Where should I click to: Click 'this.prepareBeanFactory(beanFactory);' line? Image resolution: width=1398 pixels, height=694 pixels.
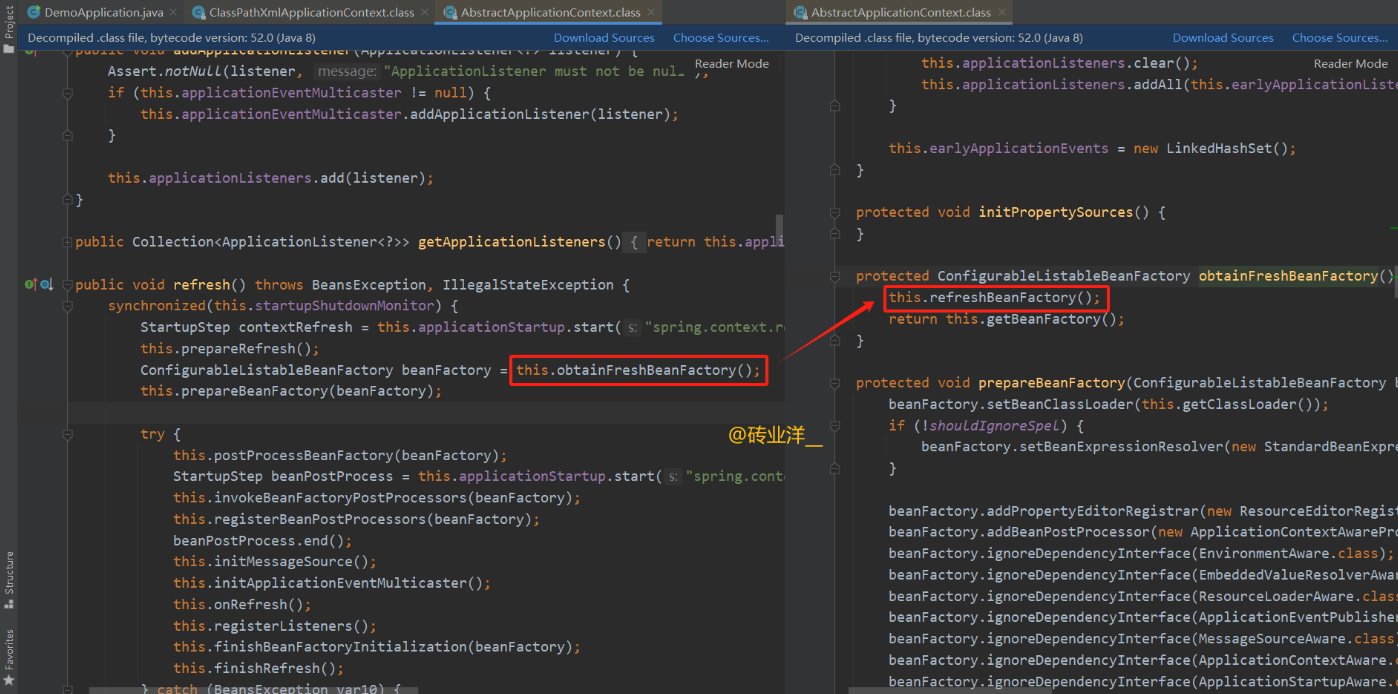coord(291,391)
